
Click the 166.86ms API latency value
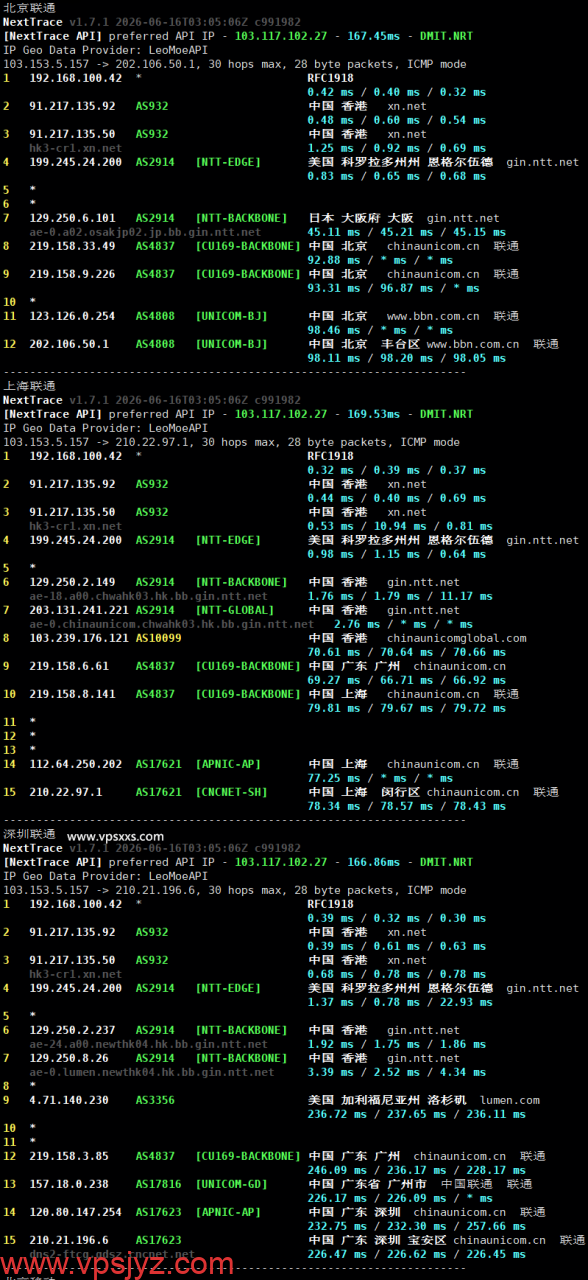coord(373,862)
